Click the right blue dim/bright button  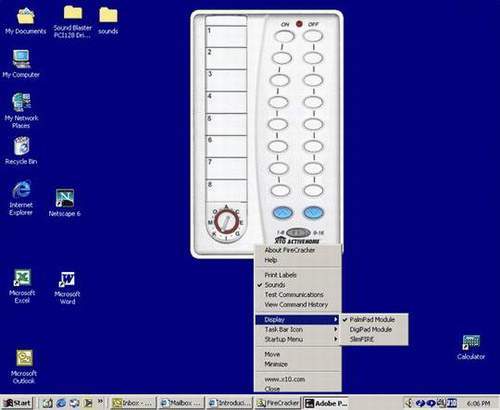[x=313, y=212]
